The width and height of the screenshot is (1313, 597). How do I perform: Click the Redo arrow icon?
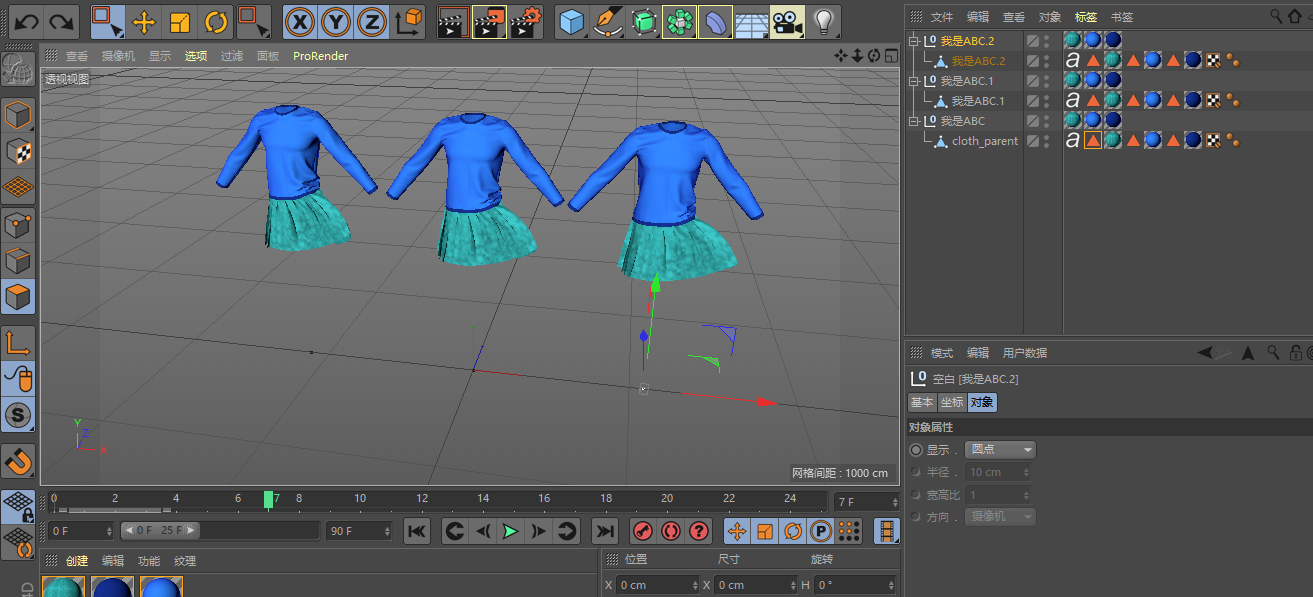(x=62, y=21)
